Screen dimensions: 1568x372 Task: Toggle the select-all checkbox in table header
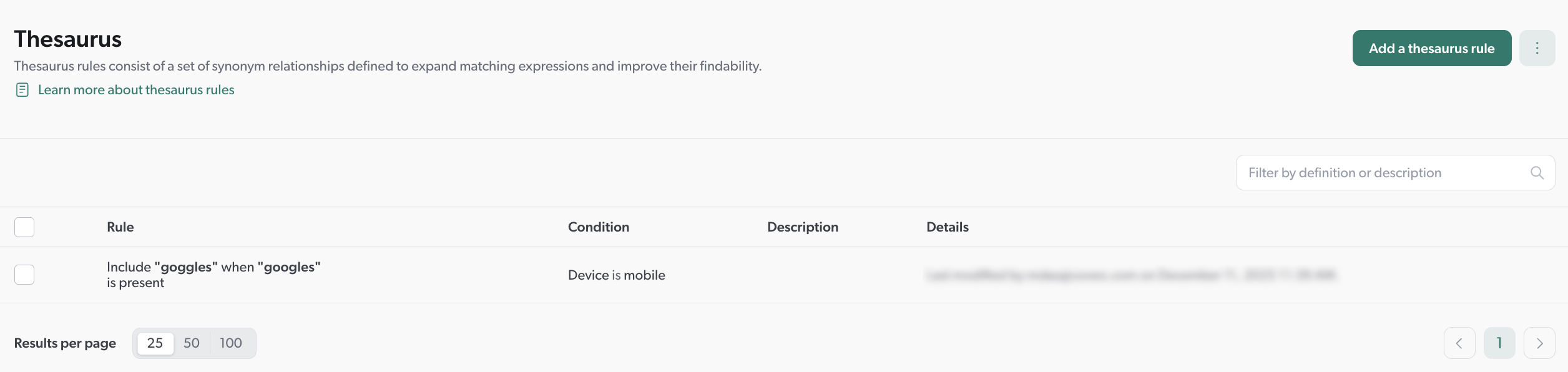(x=24, y=227)
